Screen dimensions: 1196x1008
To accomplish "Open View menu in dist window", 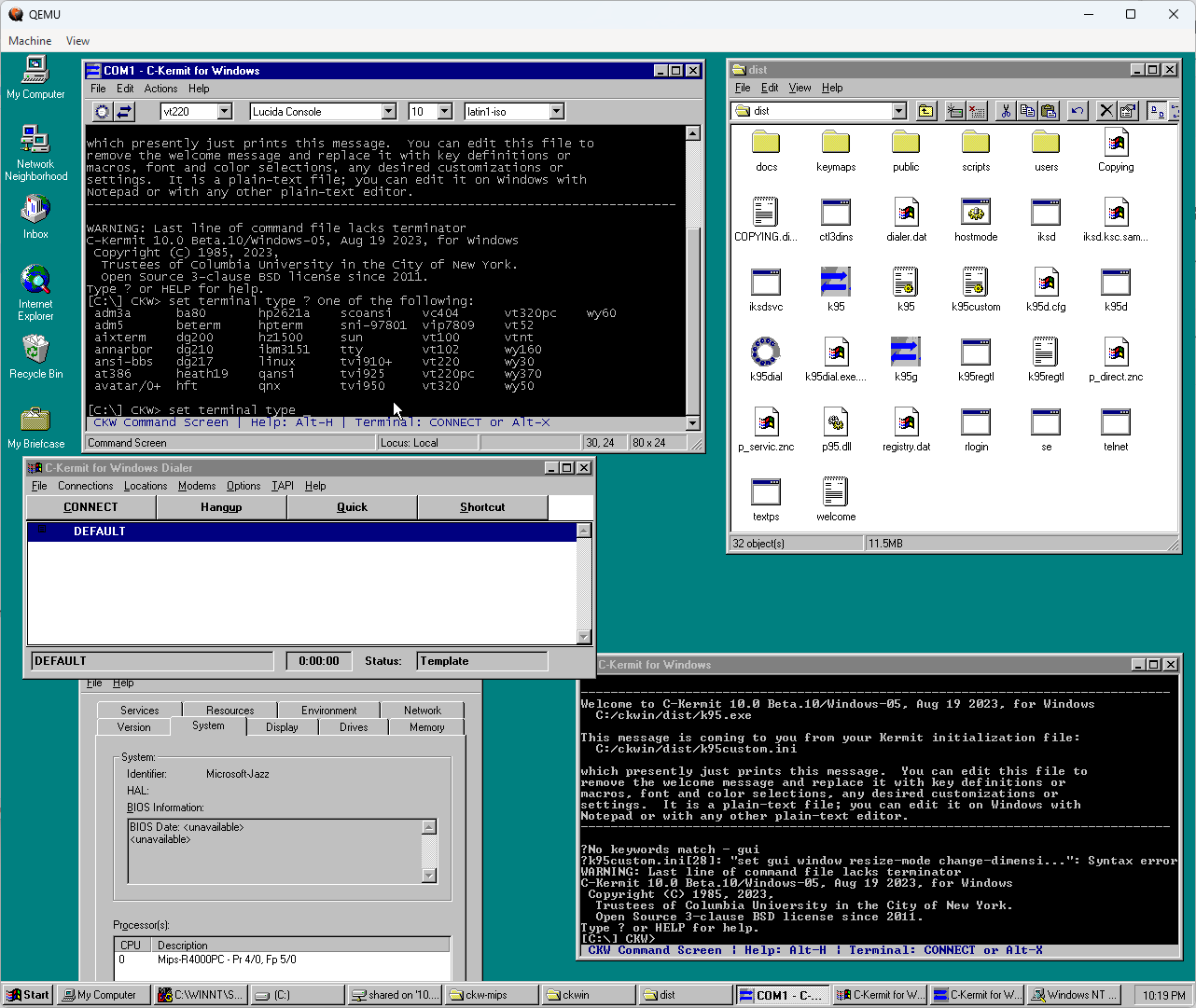I will [x=800, y=88].
